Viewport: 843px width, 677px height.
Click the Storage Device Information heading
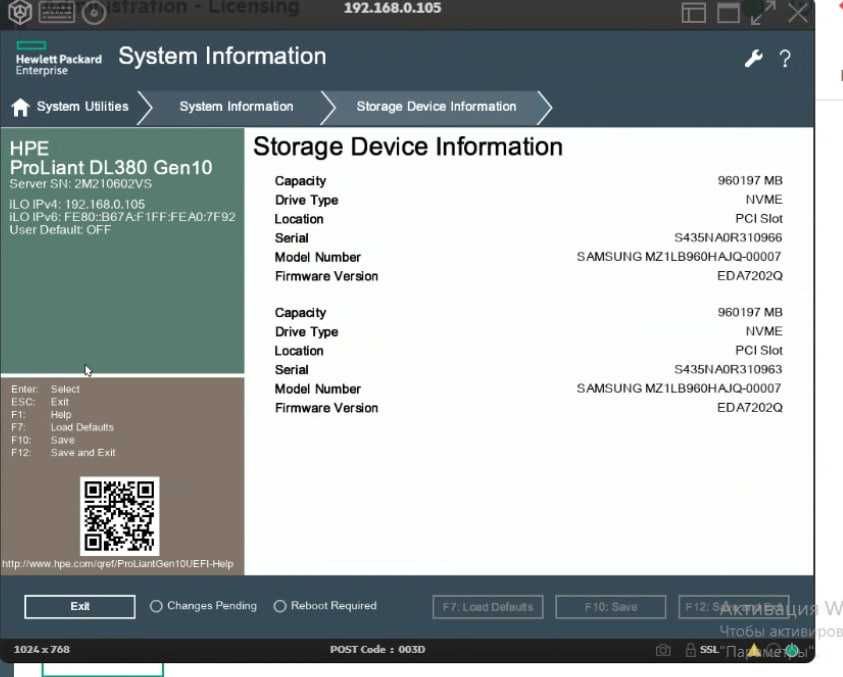(408, 147)
